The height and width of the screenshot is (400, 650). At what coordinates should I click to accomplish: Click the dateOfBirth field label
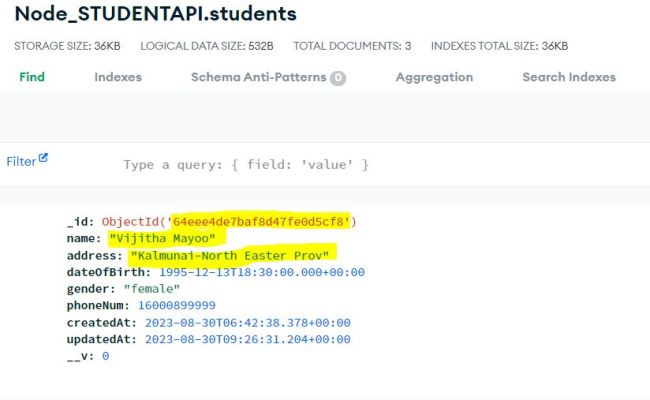click(109, 272)
